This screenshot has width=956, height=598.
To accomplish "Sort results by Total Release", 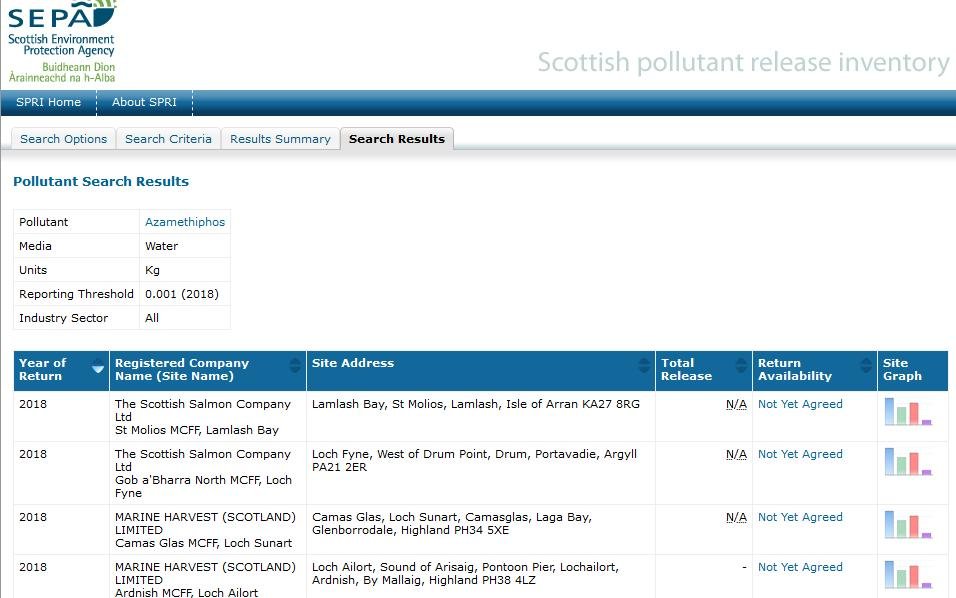I will click(x=739, y=369).
